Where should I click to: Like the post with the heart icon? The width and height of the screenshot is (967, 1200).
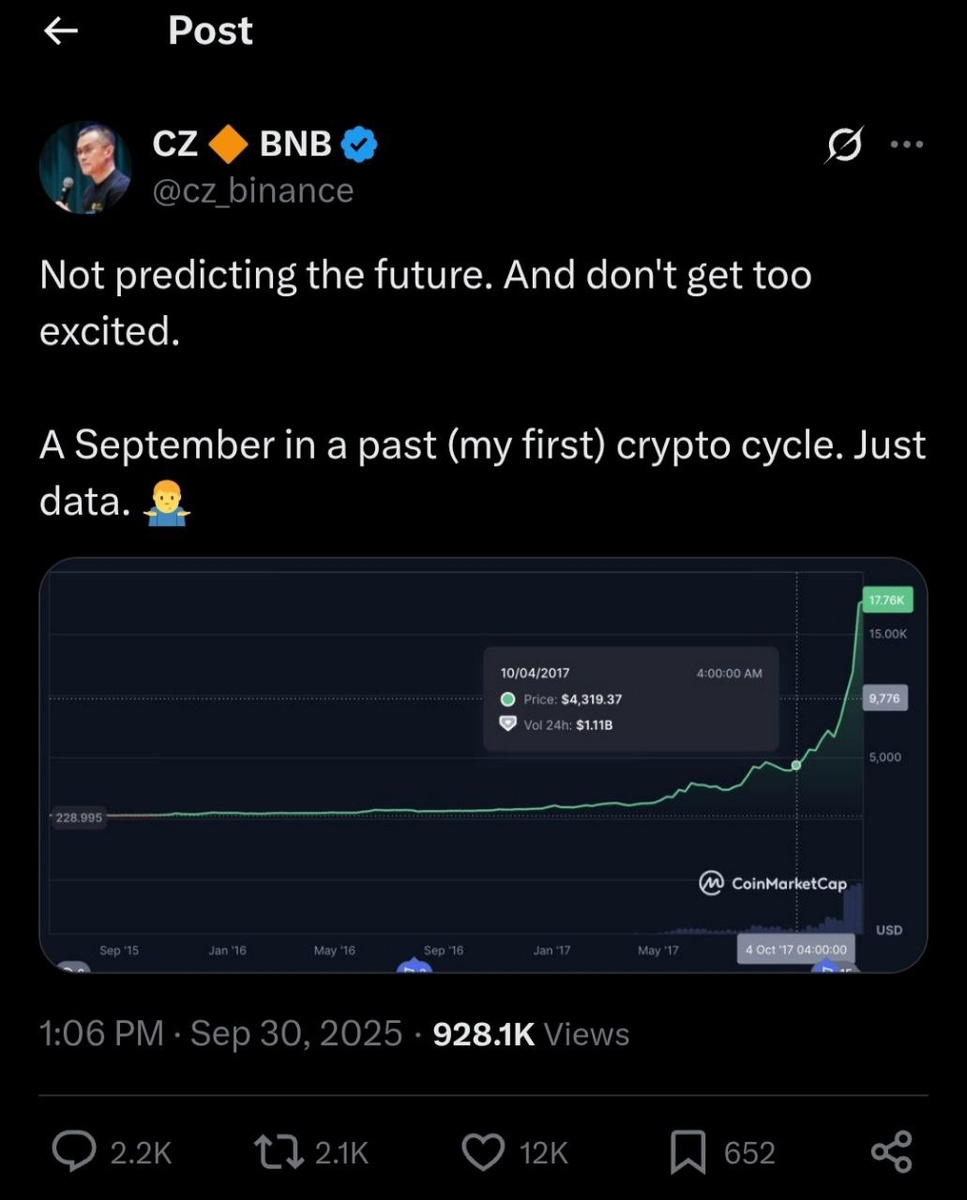click(x=486, y=1153)
